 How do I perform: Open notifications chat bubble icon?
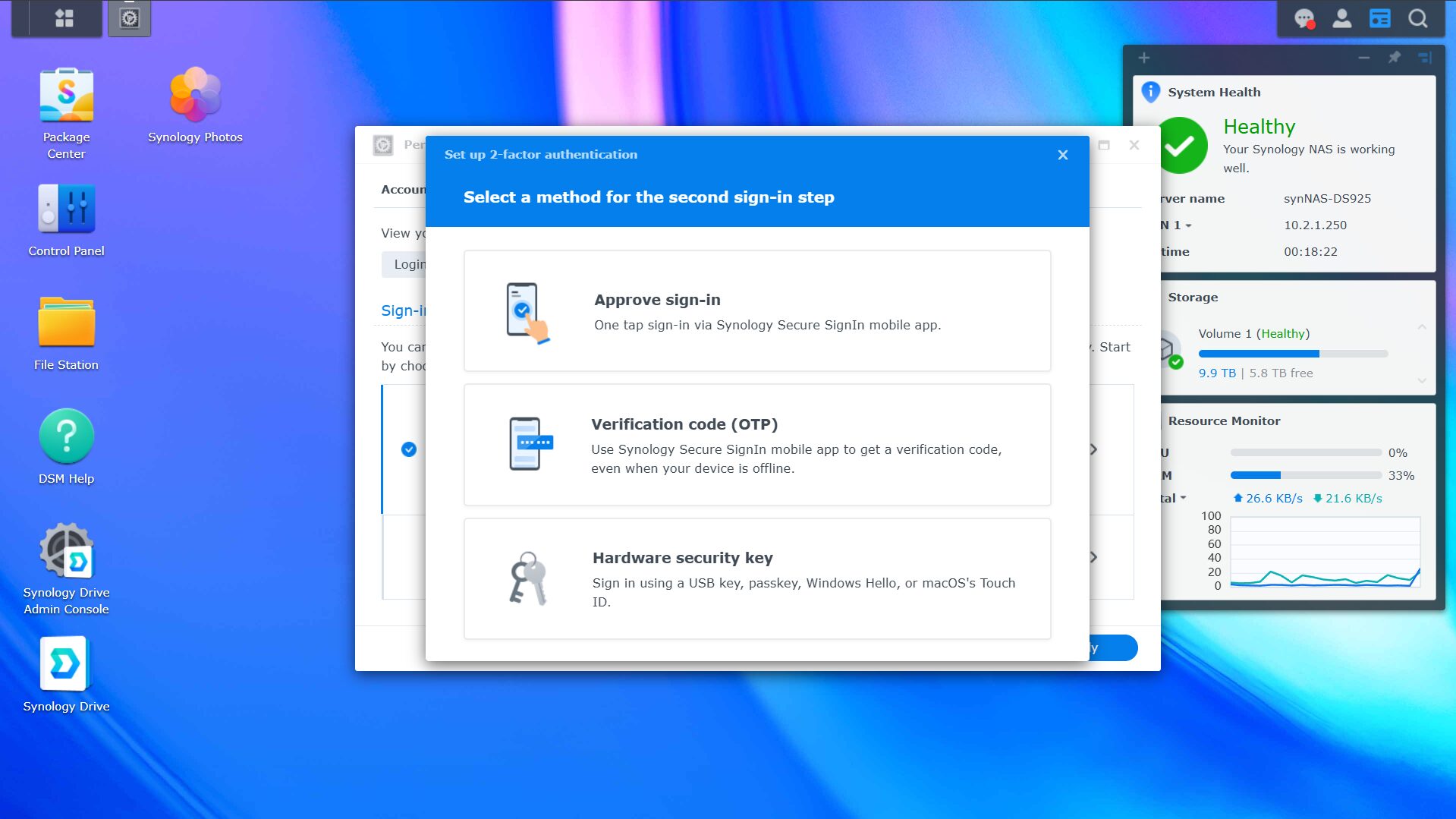coord(1304,18)
